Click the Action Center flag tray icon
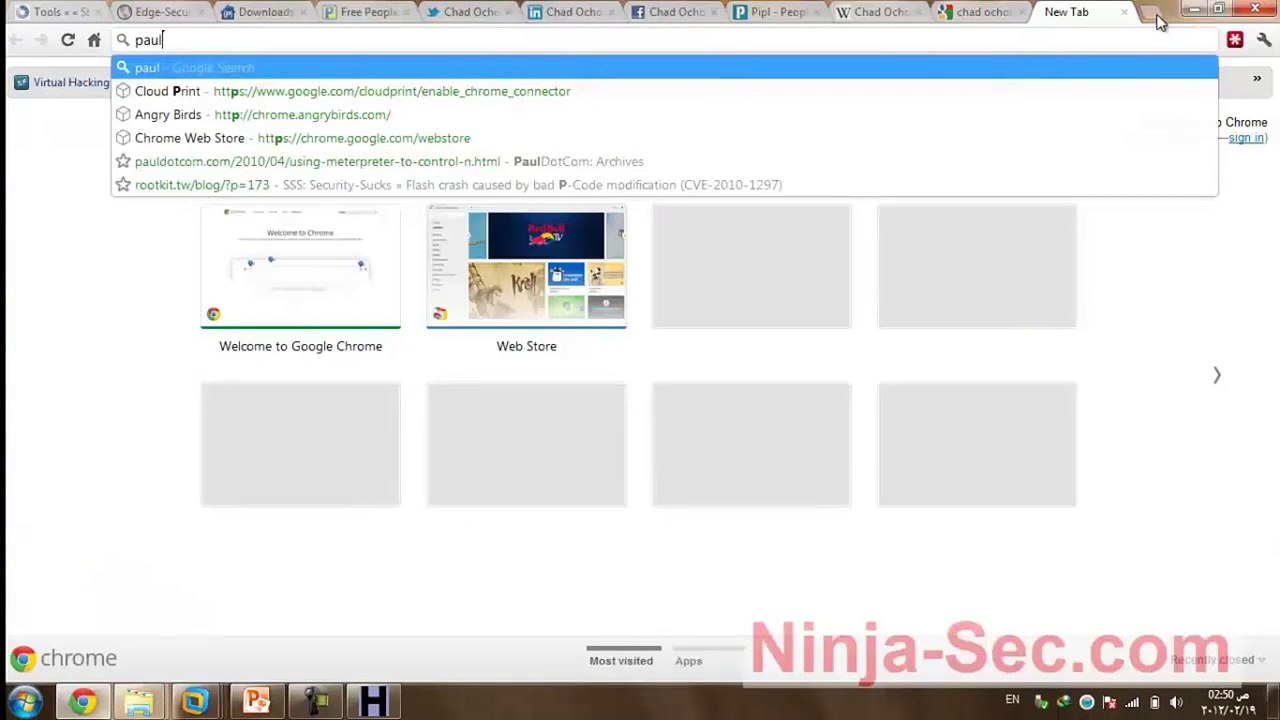The width and height of the screenshot is (1280, 720). tap(1109, 702)
